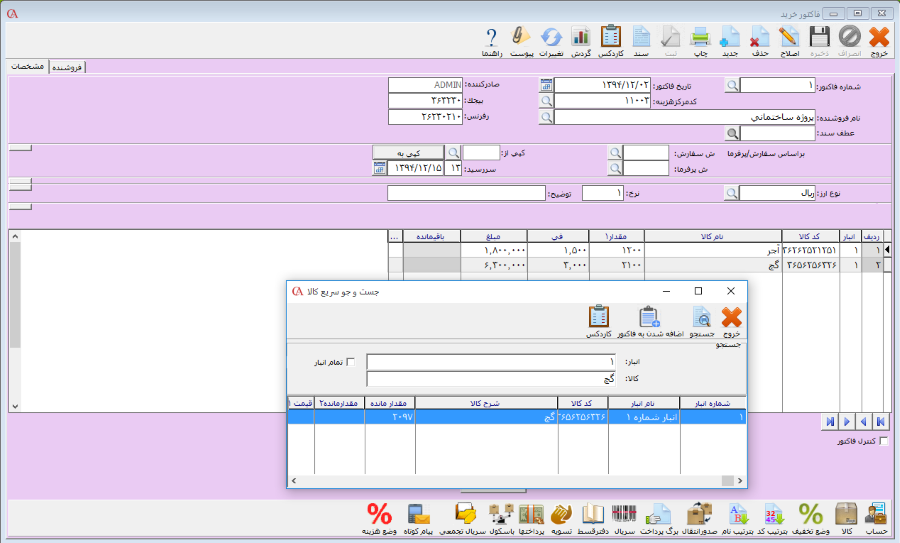Image resolution: width=900 pixels, height=543 pixels.
Task: Open the سریال barcode icon
Action: pos(624,515)
